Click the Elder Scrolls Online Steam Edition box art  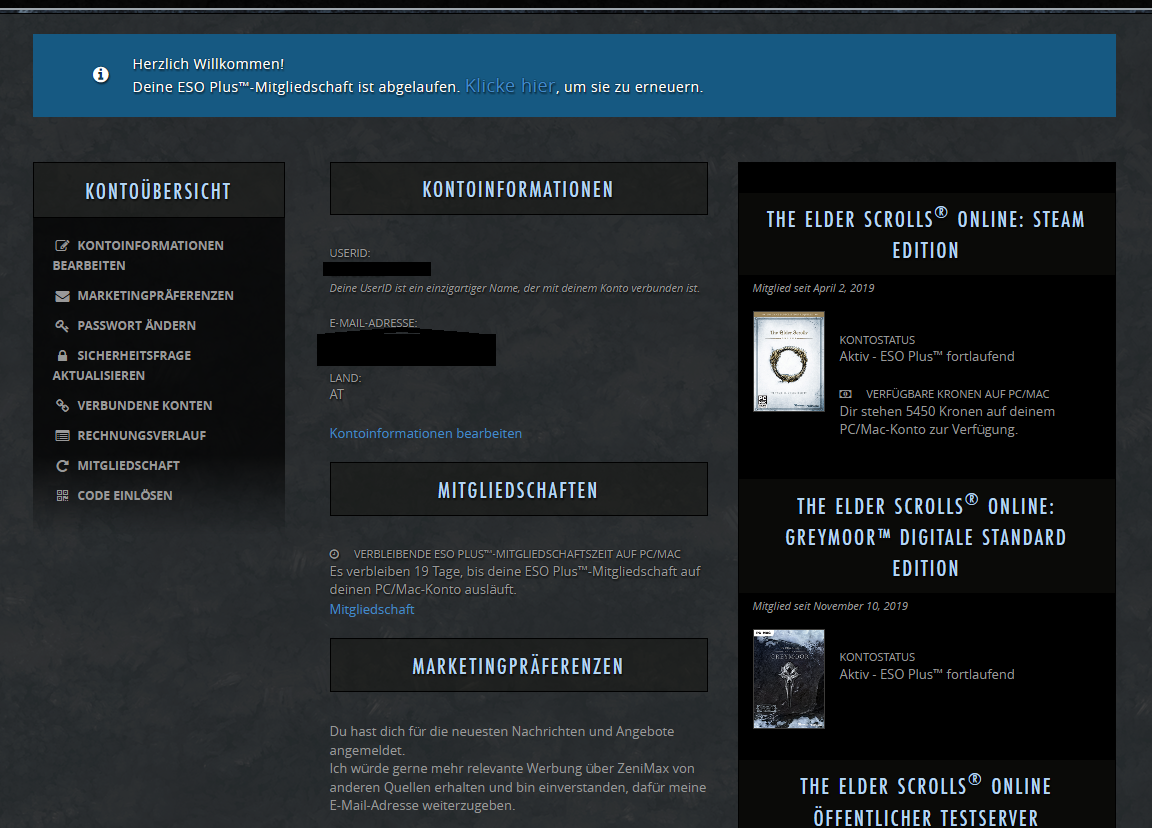(x=789, y=361)
